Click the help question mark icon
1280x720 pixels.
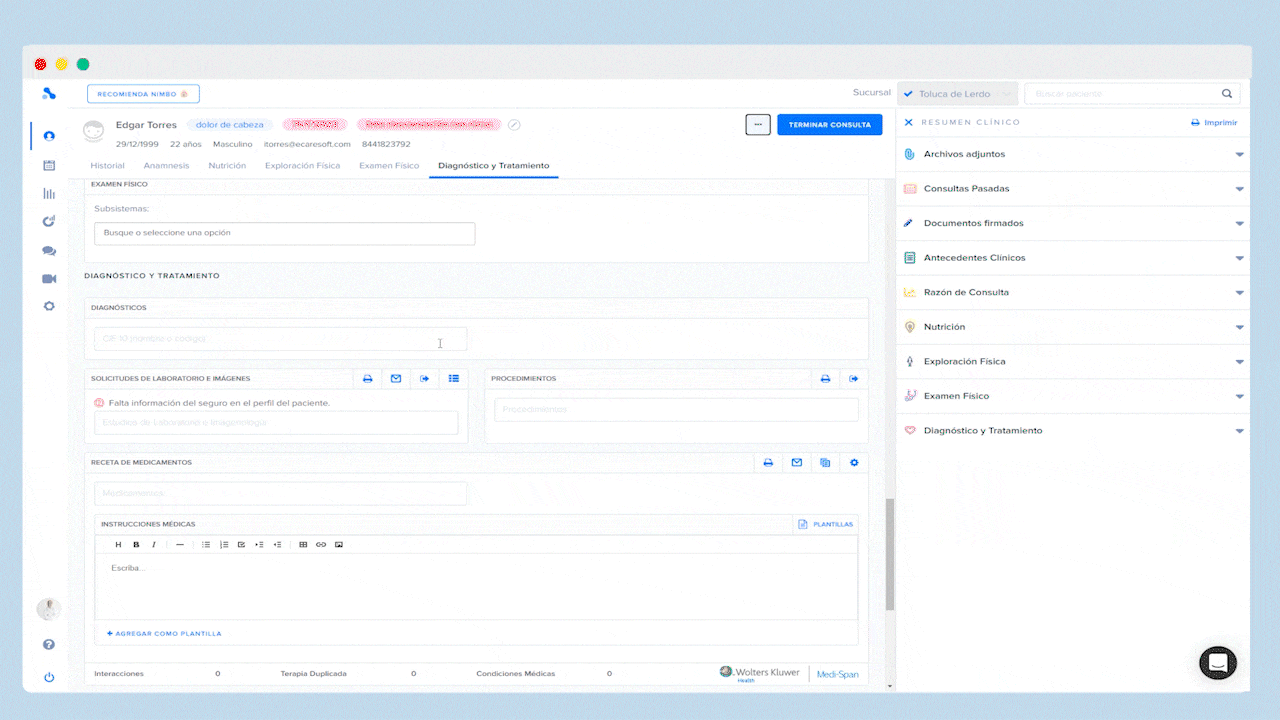(x=49, y=645)
